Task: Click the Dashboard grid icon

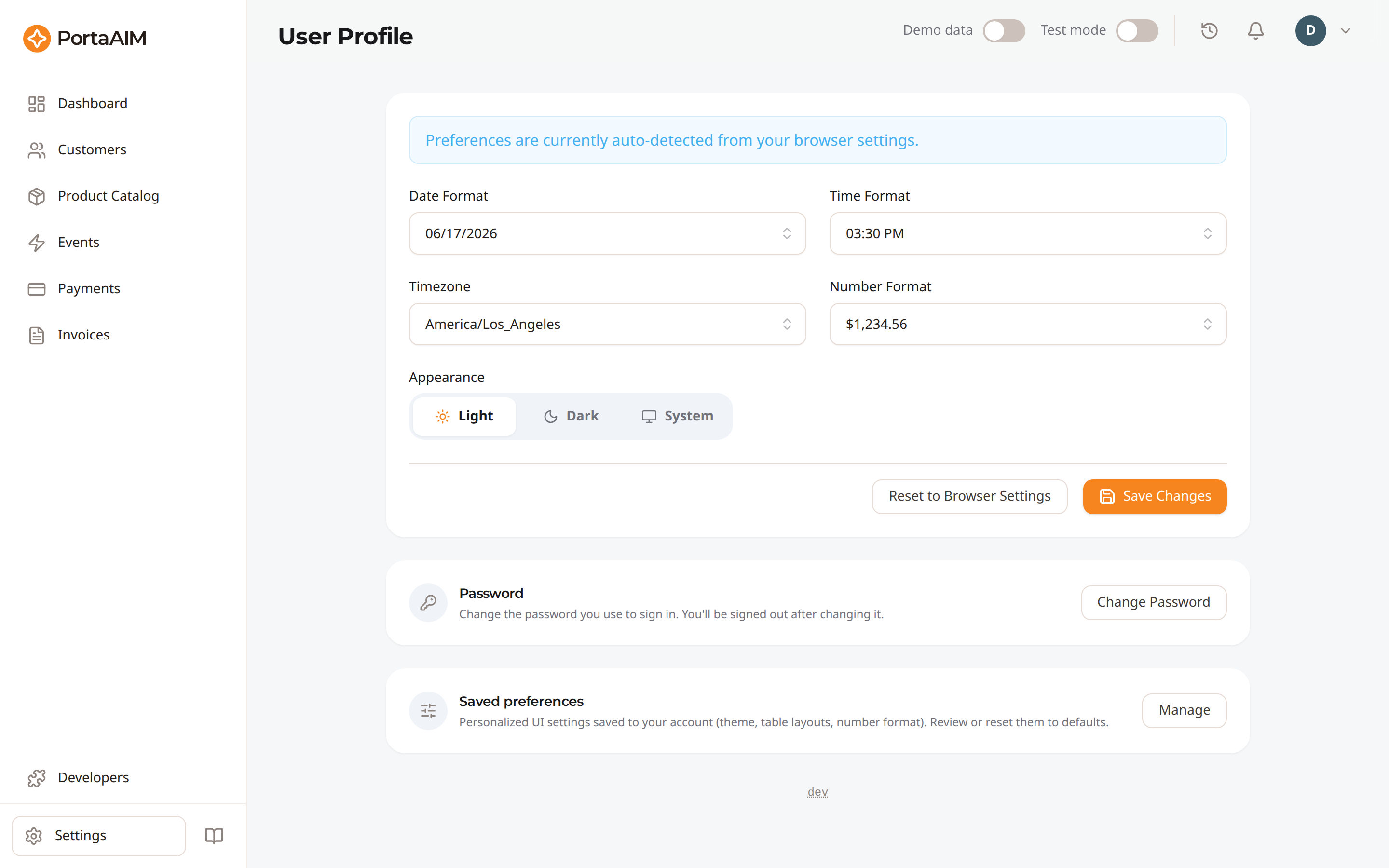Action: (37, 104)
